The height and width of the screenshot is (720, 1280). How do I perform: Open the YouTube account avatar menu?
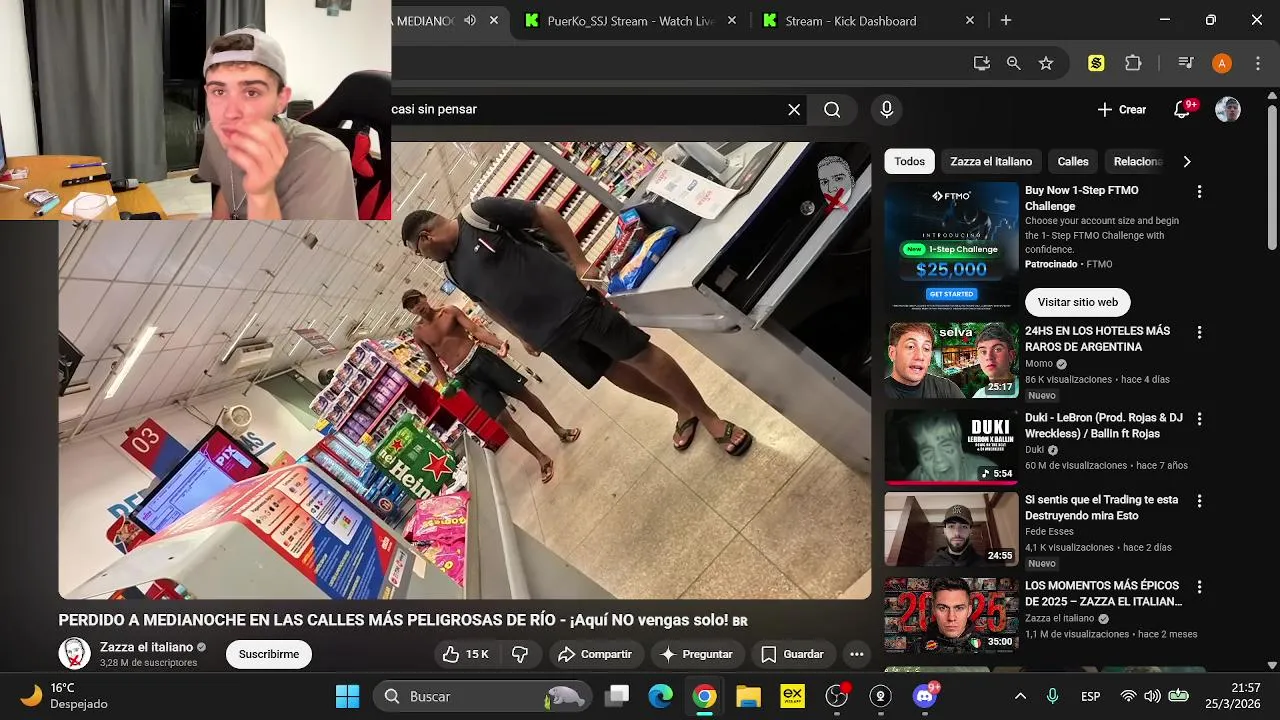1228,110
